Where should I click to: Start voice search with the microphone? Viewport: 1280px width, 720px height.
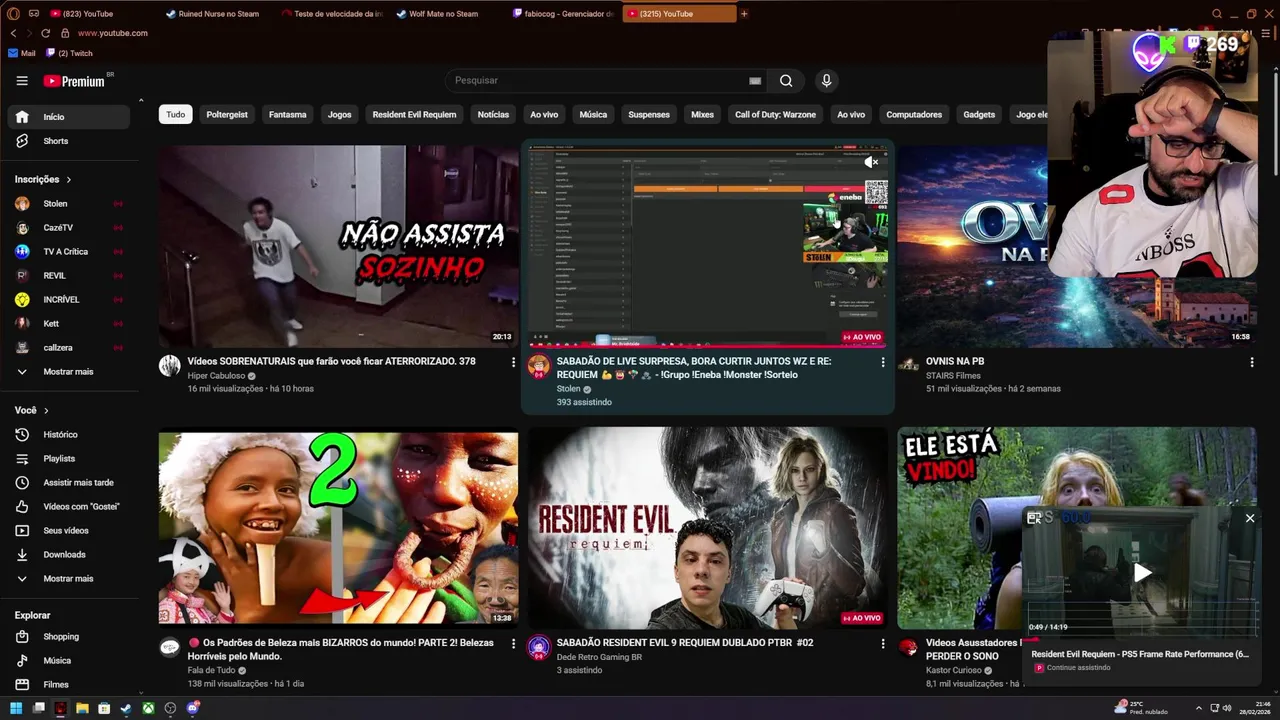pos(826,81)
